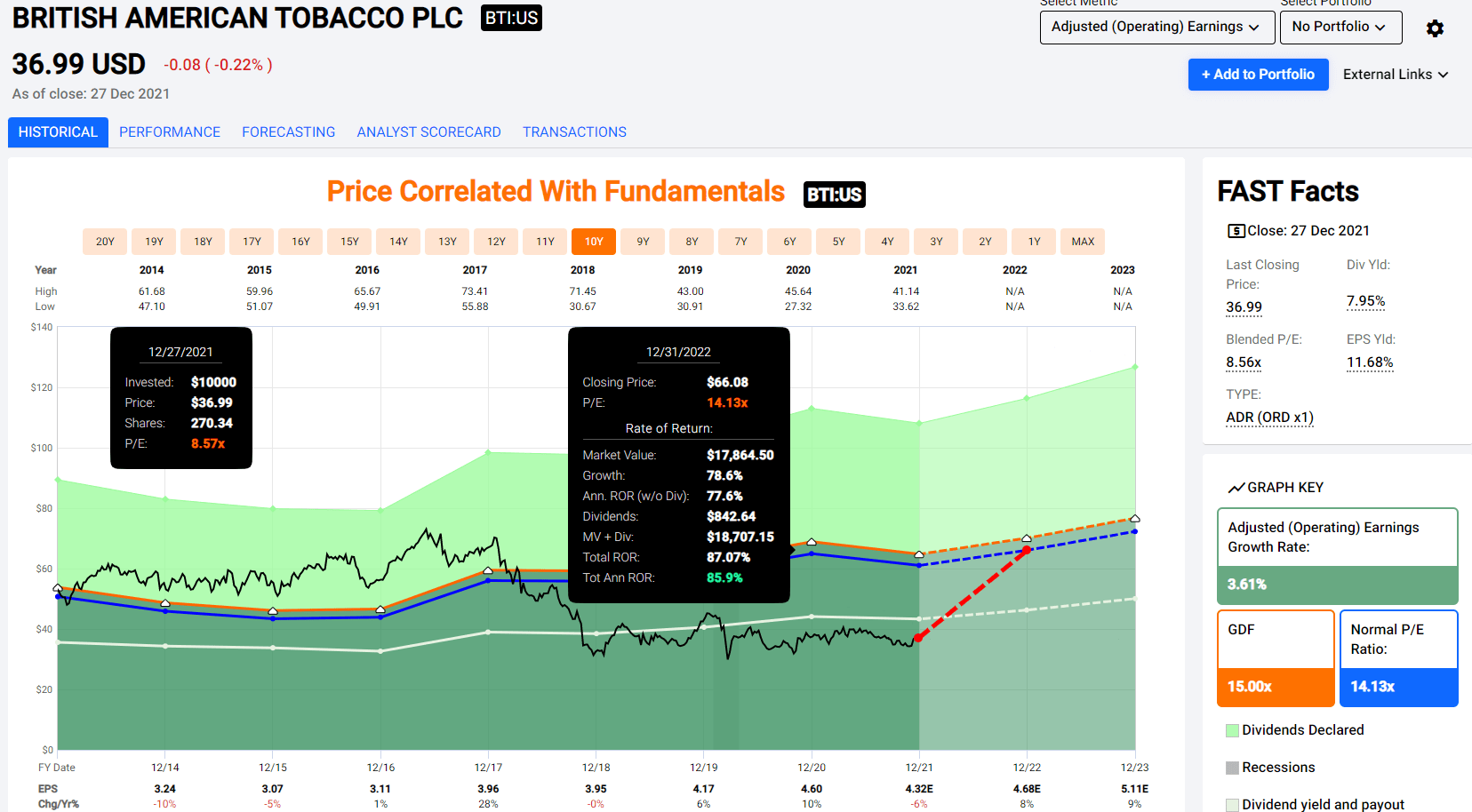This screenshot has width=1472, height=812.
Task: Select the 2Y time range
Action: (985, 242)
